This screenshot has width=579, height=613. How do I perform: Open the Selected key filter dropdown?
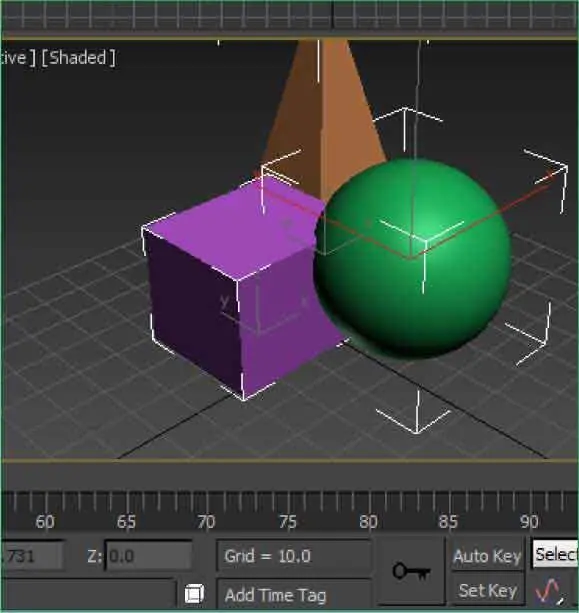pyautogui.click(x=555, y=554)
